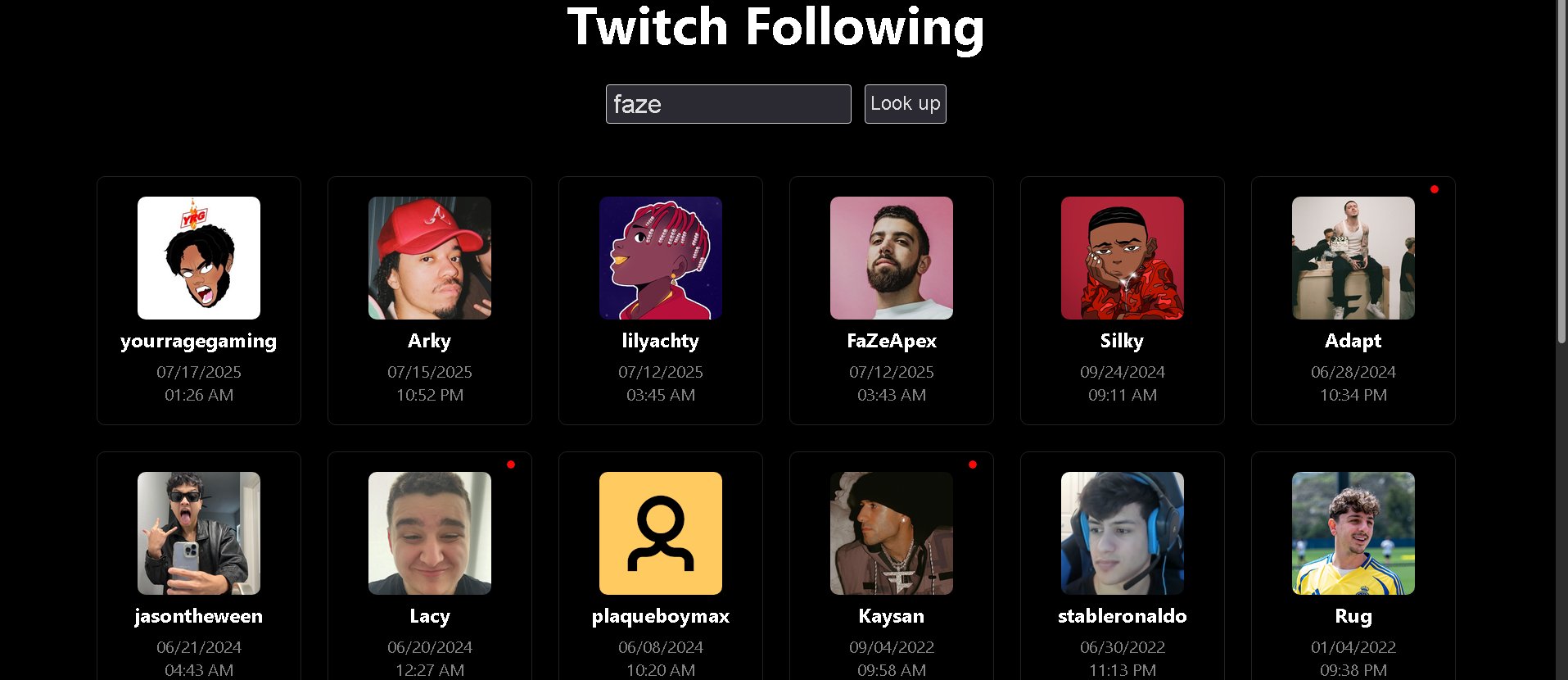Image resolution: width=1568 pixels, height=680 pixels.
Task: Open lilyachty's cartoon avatar
Action: (x=661, y=258)
